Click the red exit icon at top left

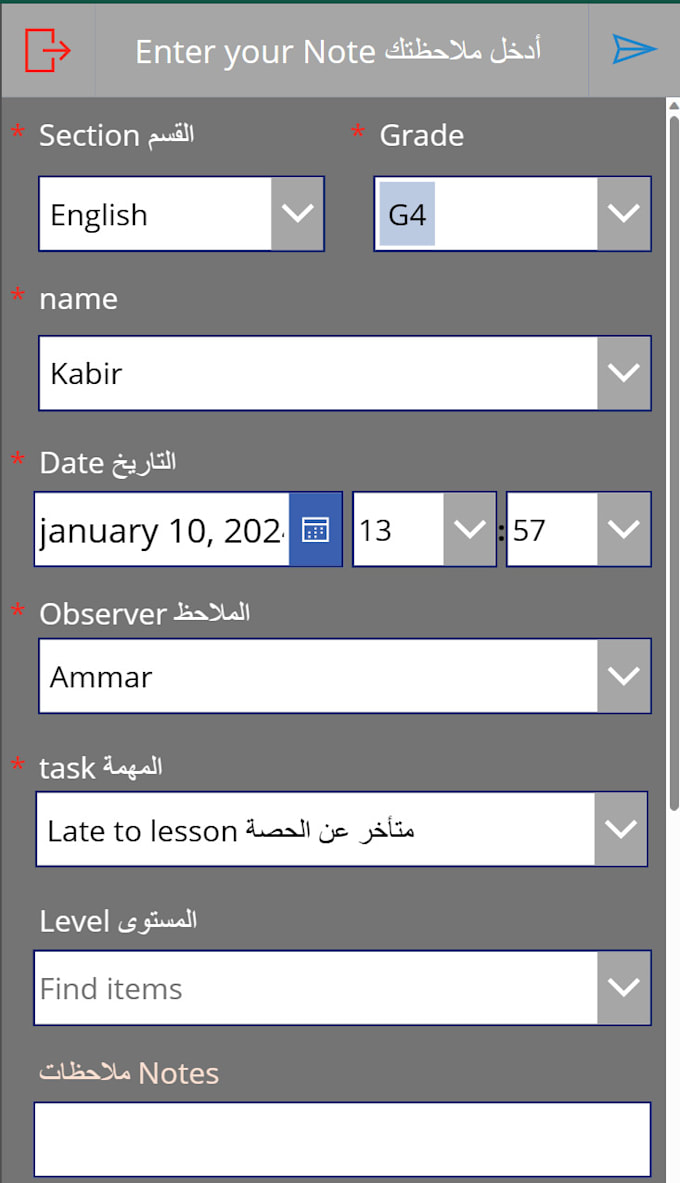tap(45, 49)
